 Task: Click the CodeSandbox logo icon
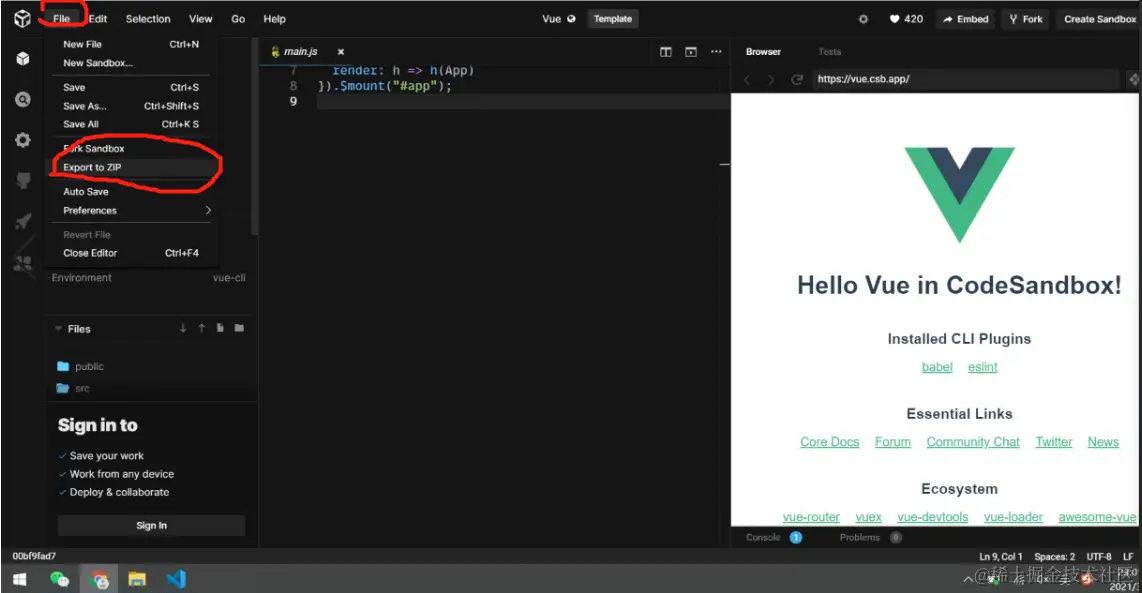click(23, 19)
